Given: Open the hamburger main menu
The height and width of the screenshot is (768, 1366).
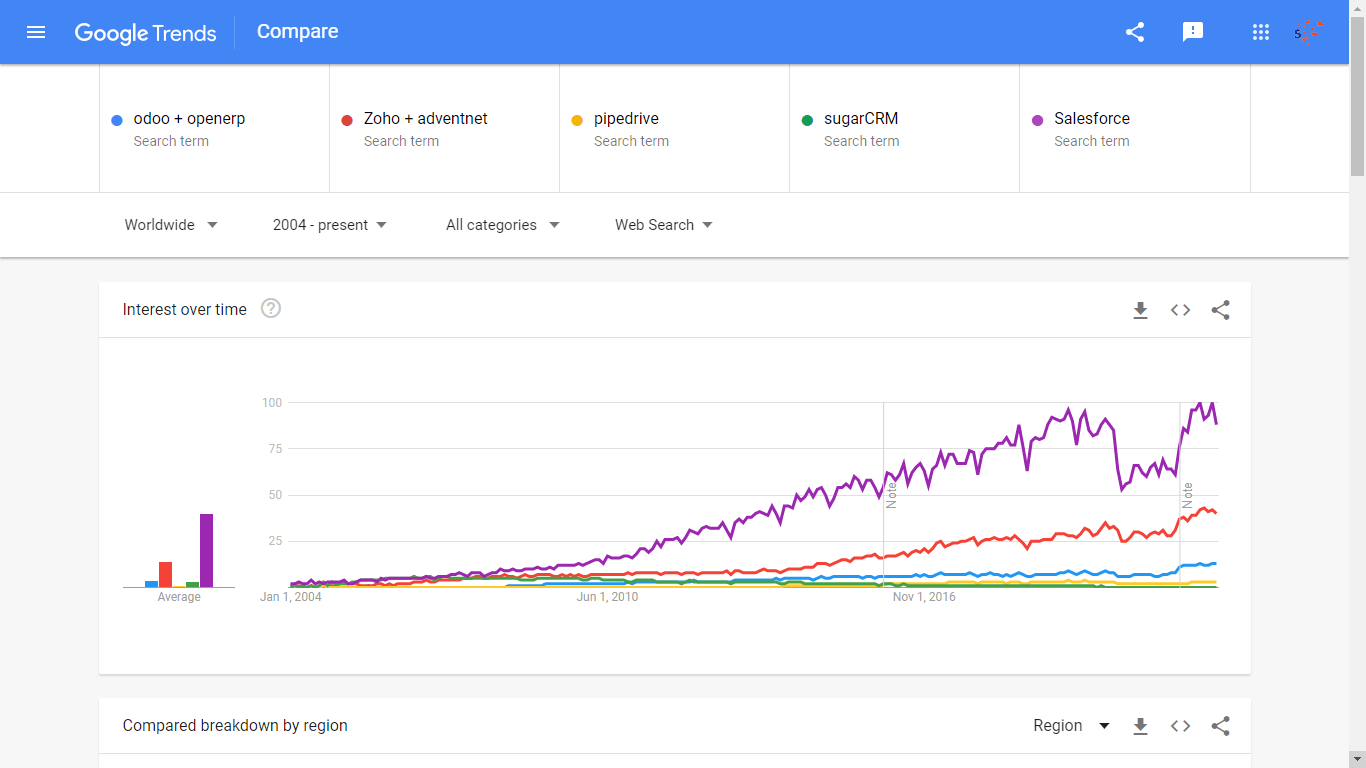Looking at the screenshot, I should click(x=36, y=32).
